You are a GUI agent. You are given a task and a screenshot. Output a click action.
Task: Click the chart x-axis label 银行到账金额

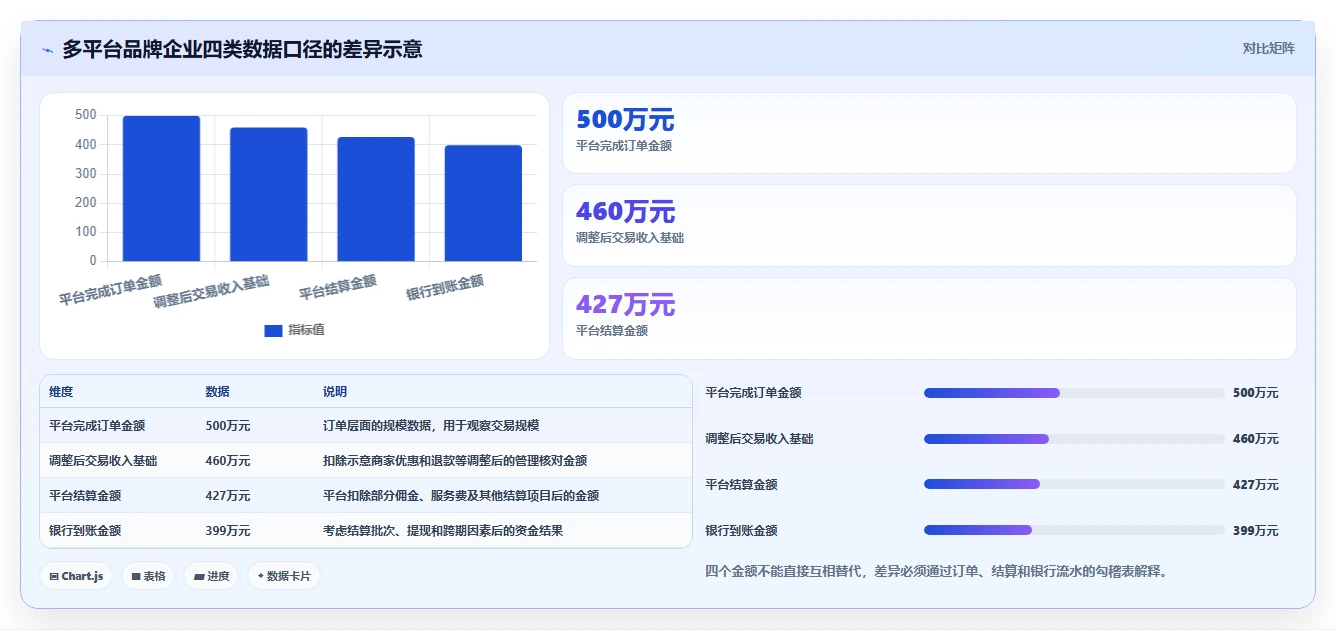click(x=445, y=289)
